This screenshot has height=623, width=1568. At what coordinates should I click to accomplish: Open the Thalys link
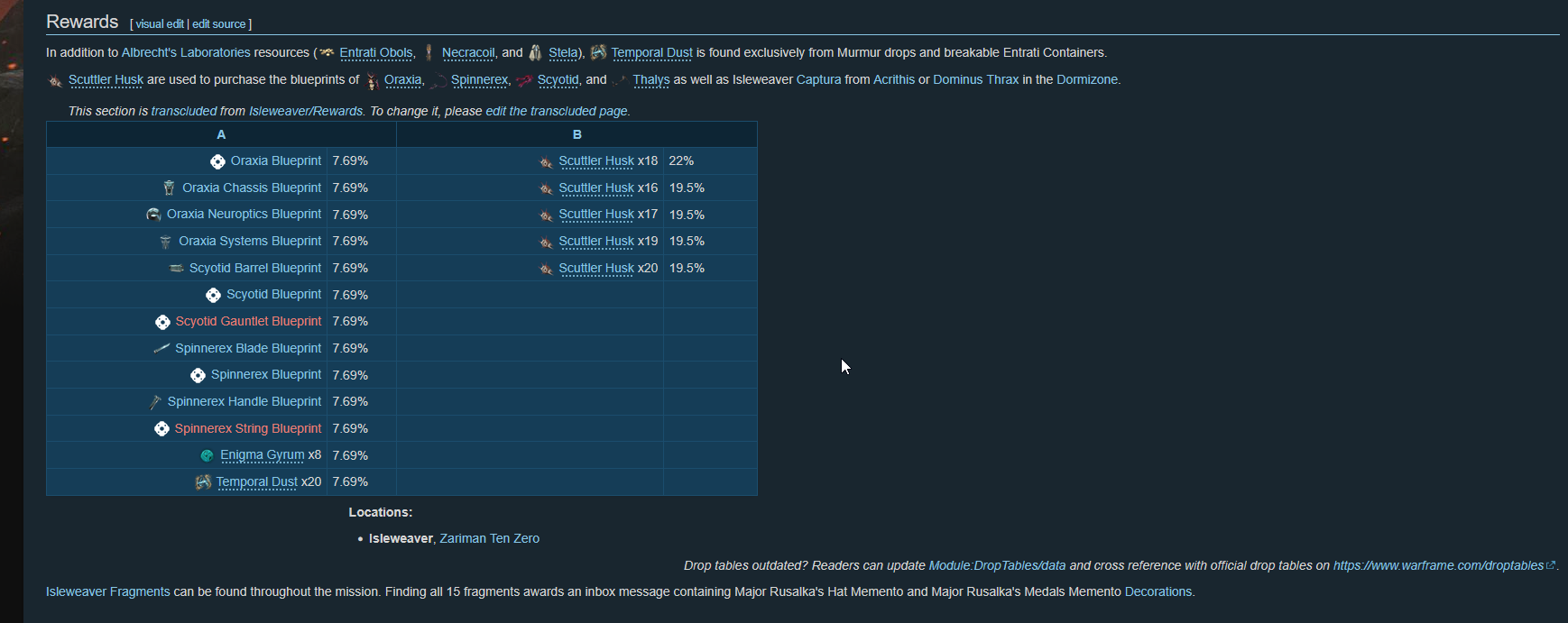point(651,79)
